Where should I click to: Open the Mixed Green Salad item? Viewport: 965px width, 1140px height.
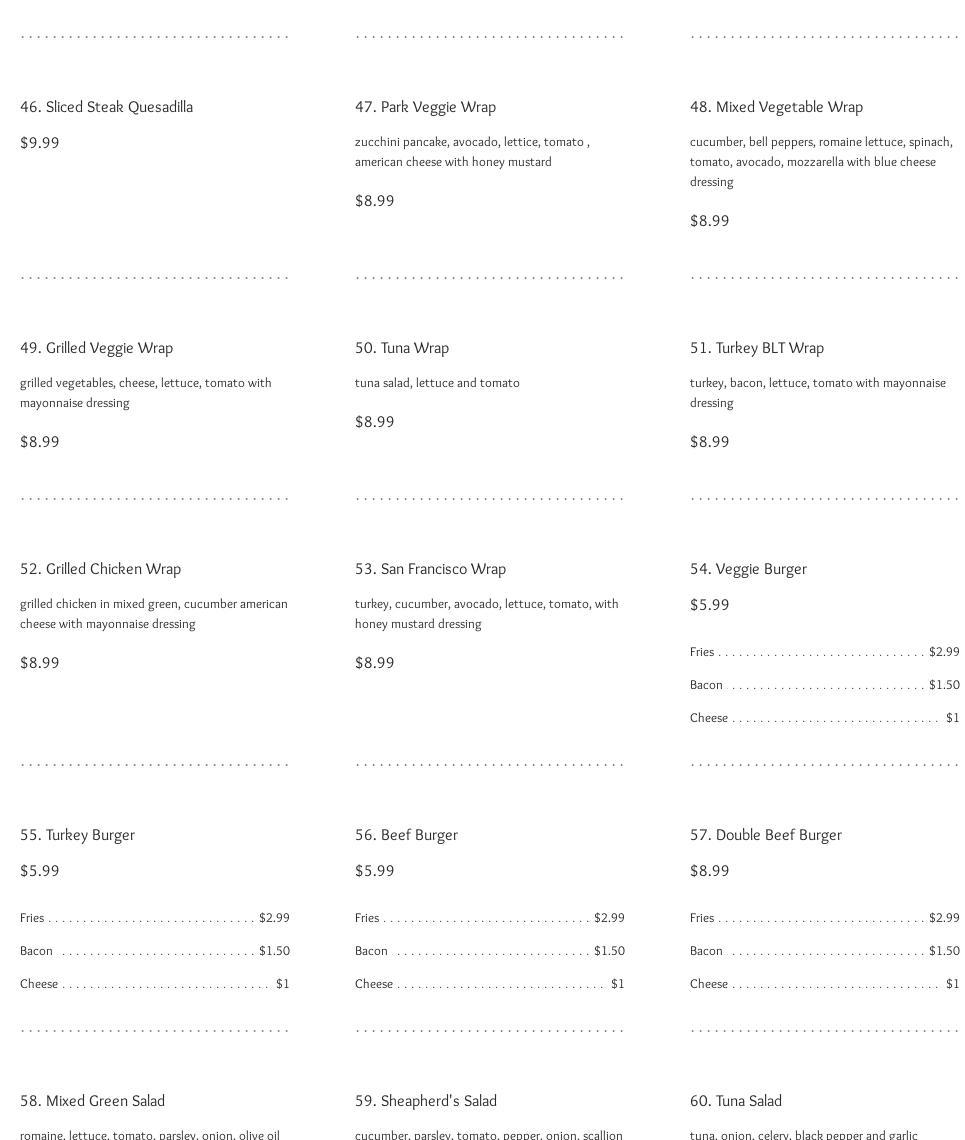[92, 1101]
